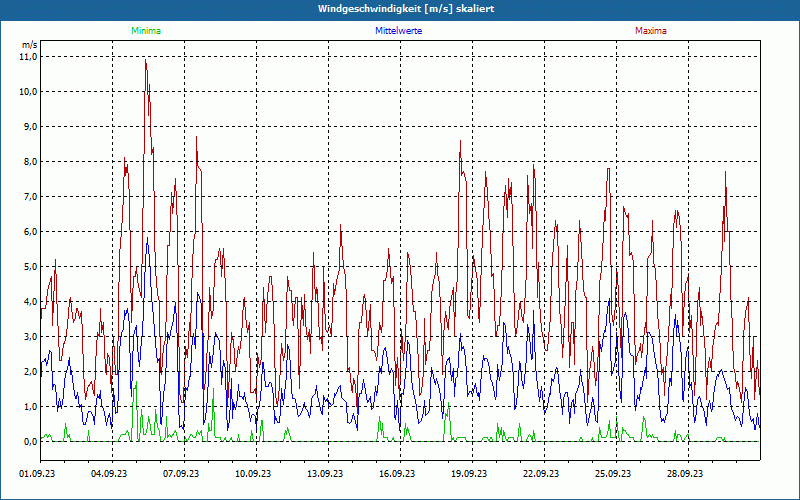Click the 4,0 y-axis value

pyautogui.click(x=31, y=302)
